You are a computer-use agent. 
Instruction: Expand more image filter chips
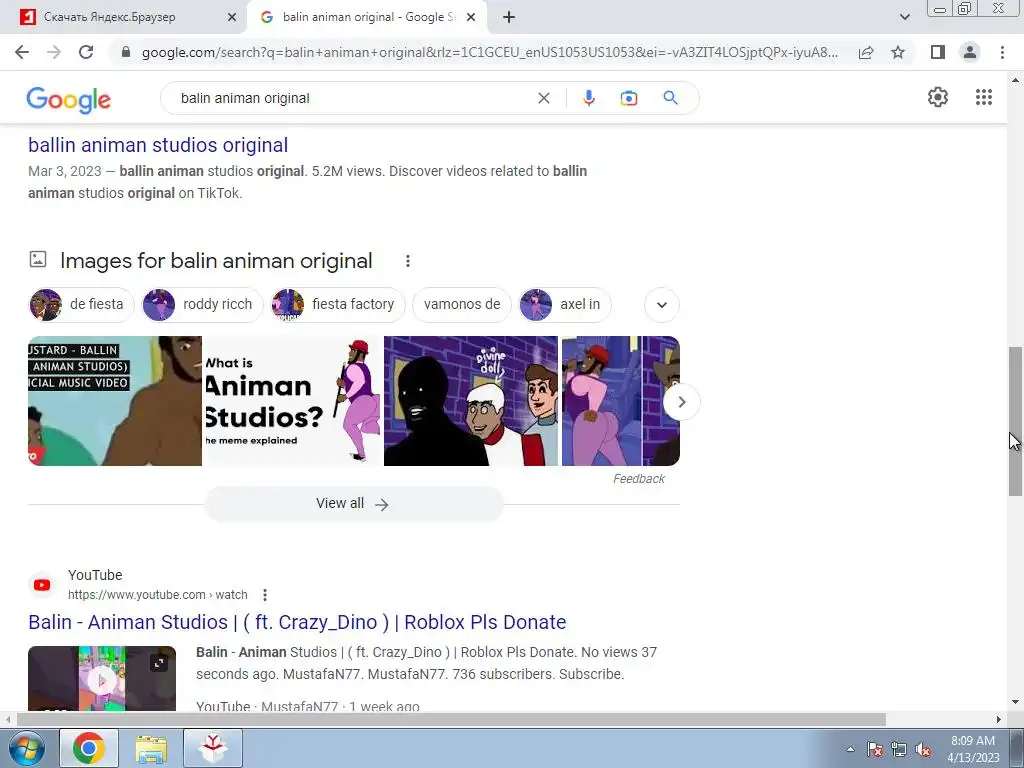coord(662,305)
